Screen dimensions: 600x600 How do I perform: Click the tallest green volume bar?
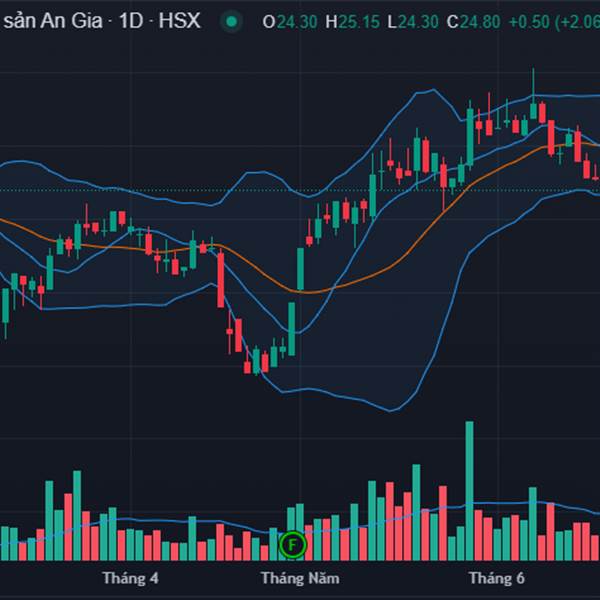pyautogui.click(x=470, y=491)
